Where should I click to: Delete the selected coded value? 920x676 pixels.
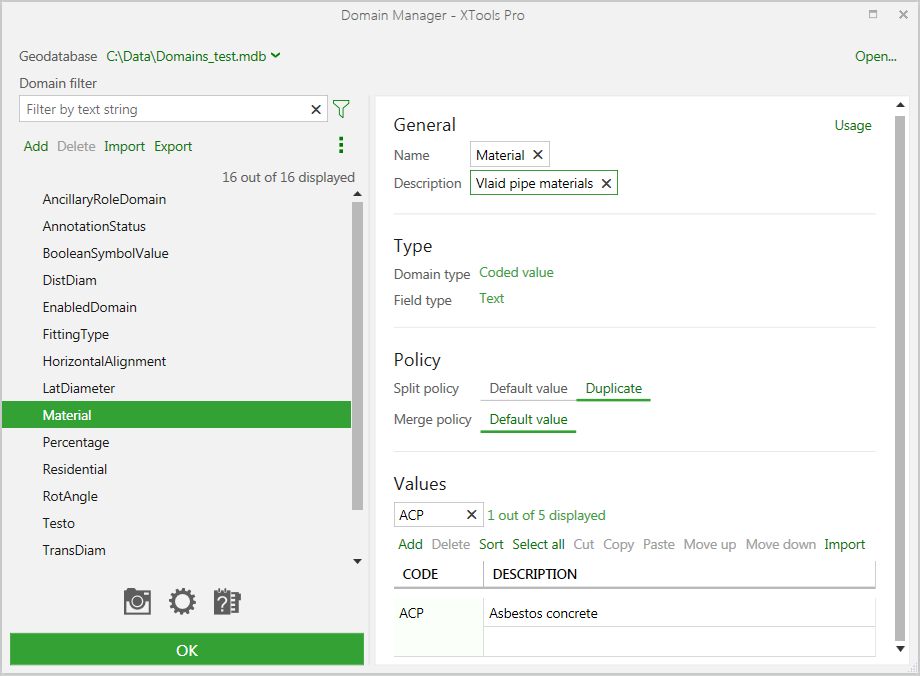[451, 545]
